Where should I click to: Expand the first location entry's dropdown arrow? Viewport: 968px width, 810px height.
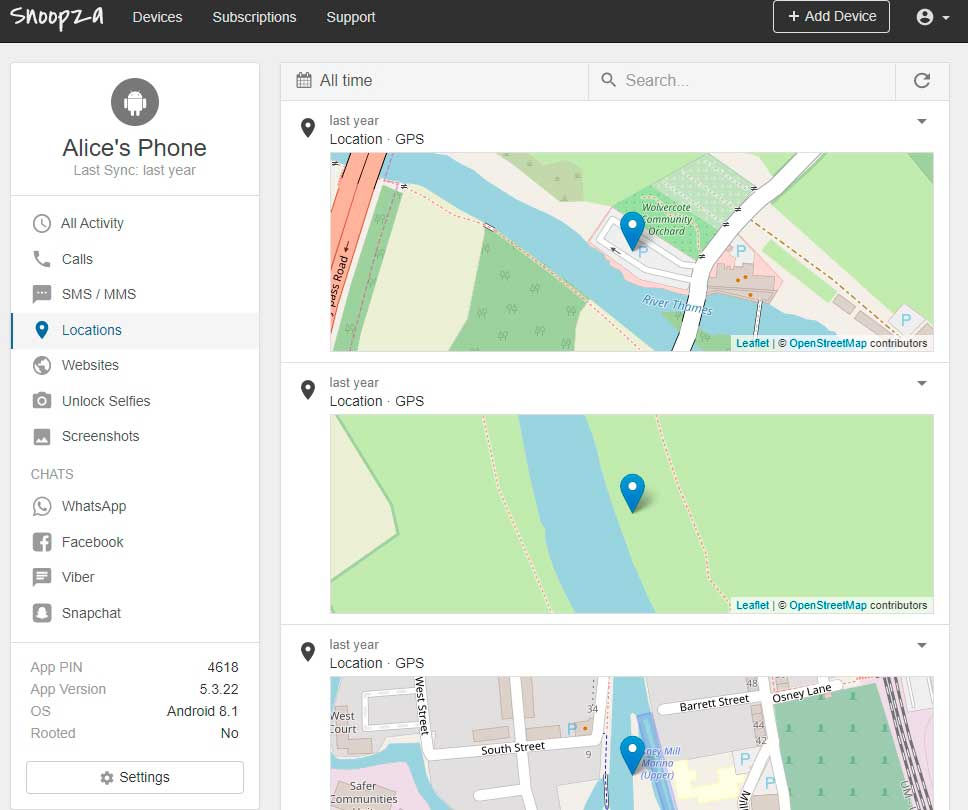(x=922, y=121)
